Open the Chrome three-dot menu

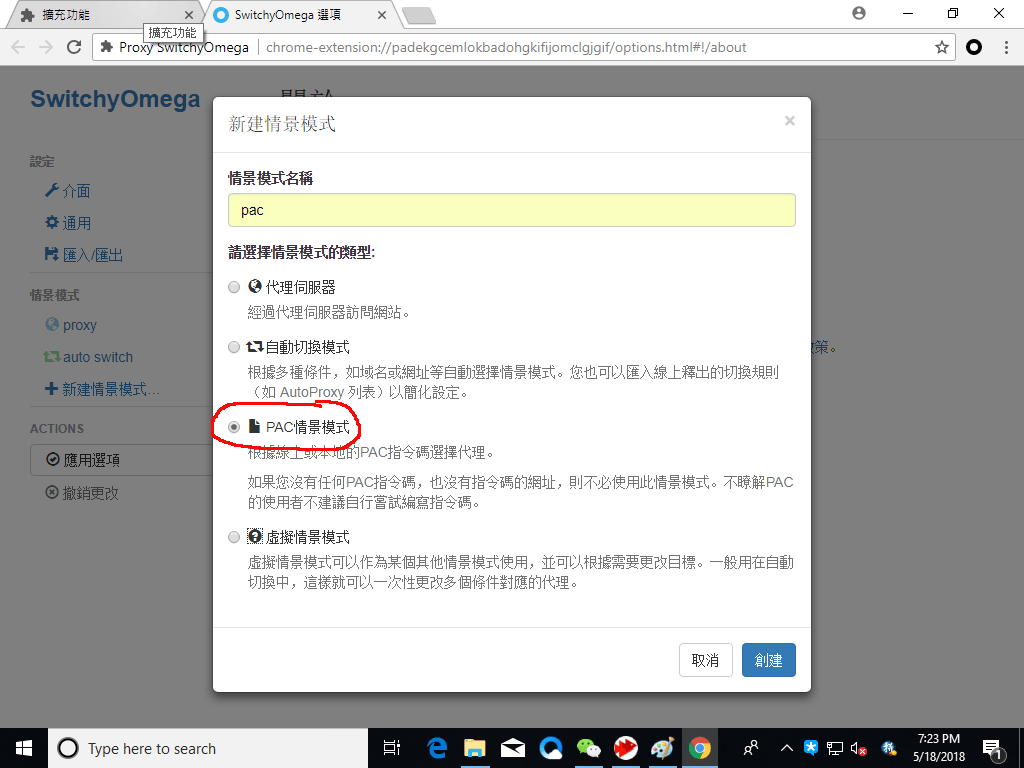coord(1006,47)
